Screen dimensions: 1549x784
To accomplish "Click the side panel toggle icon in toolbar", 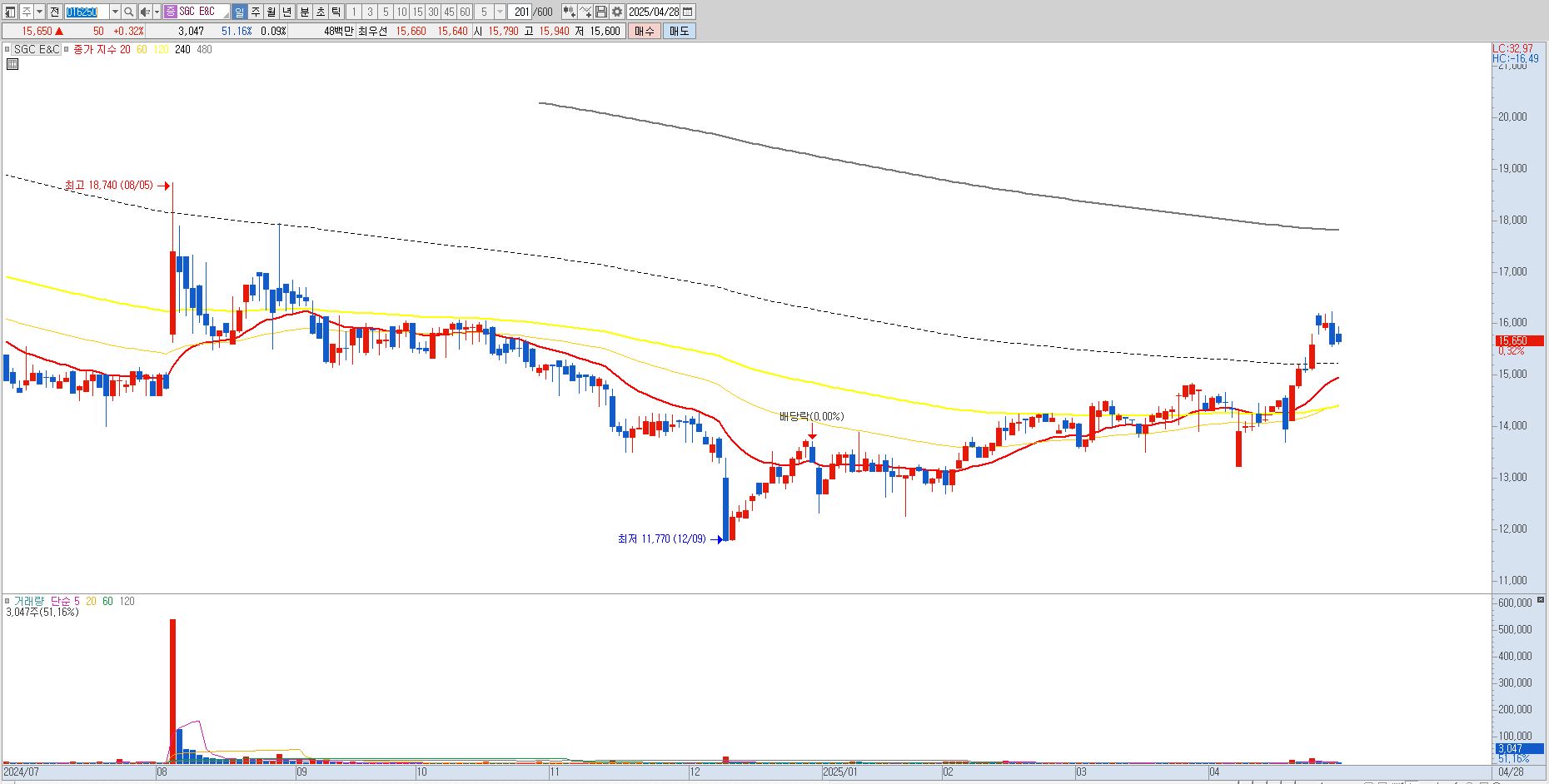I will pos(9,12).
